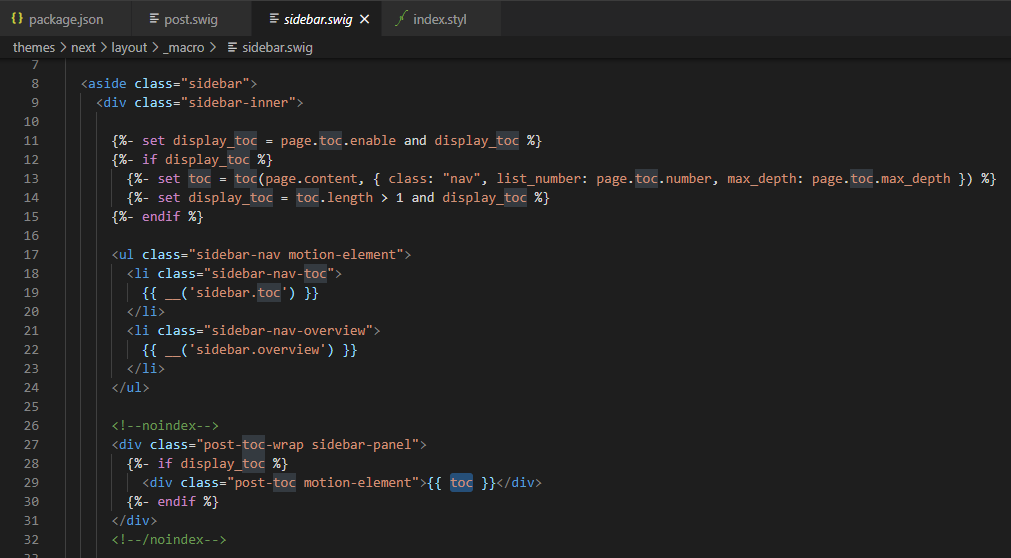Place cursor on highlighted toc in line 29
1011x558 pixels.
(x=461, y=482)
